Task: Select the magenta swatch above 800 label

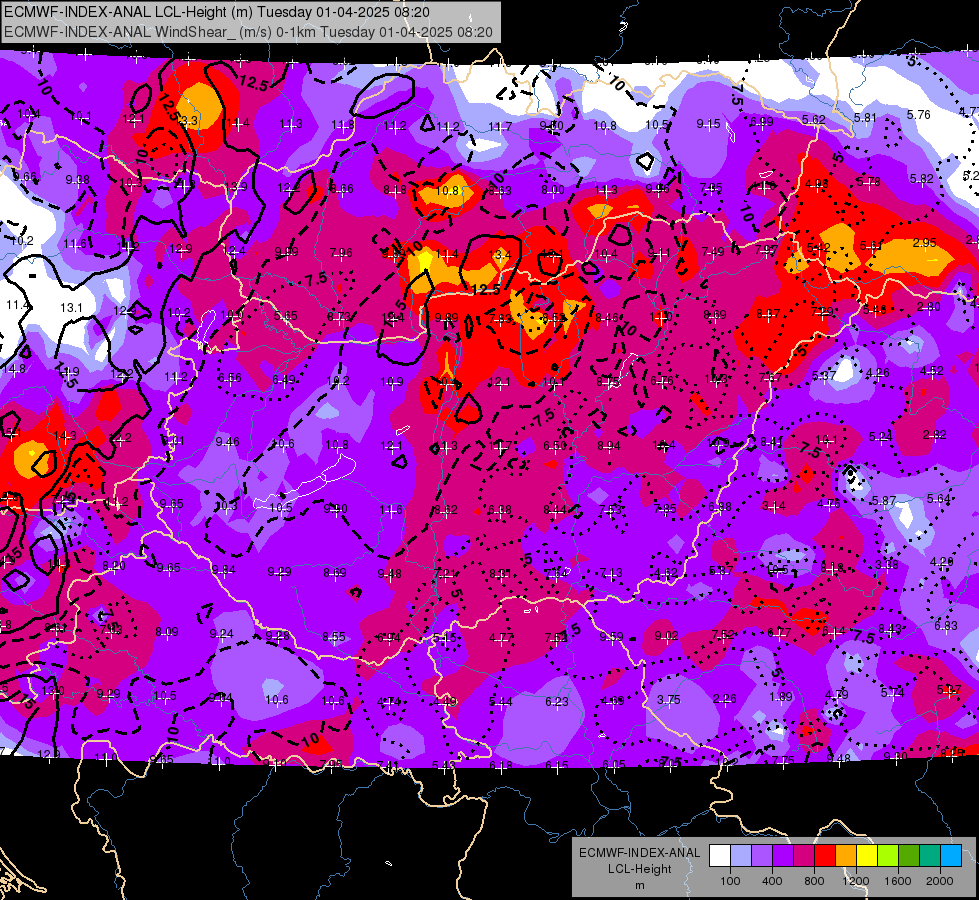Action: (804, 856)
